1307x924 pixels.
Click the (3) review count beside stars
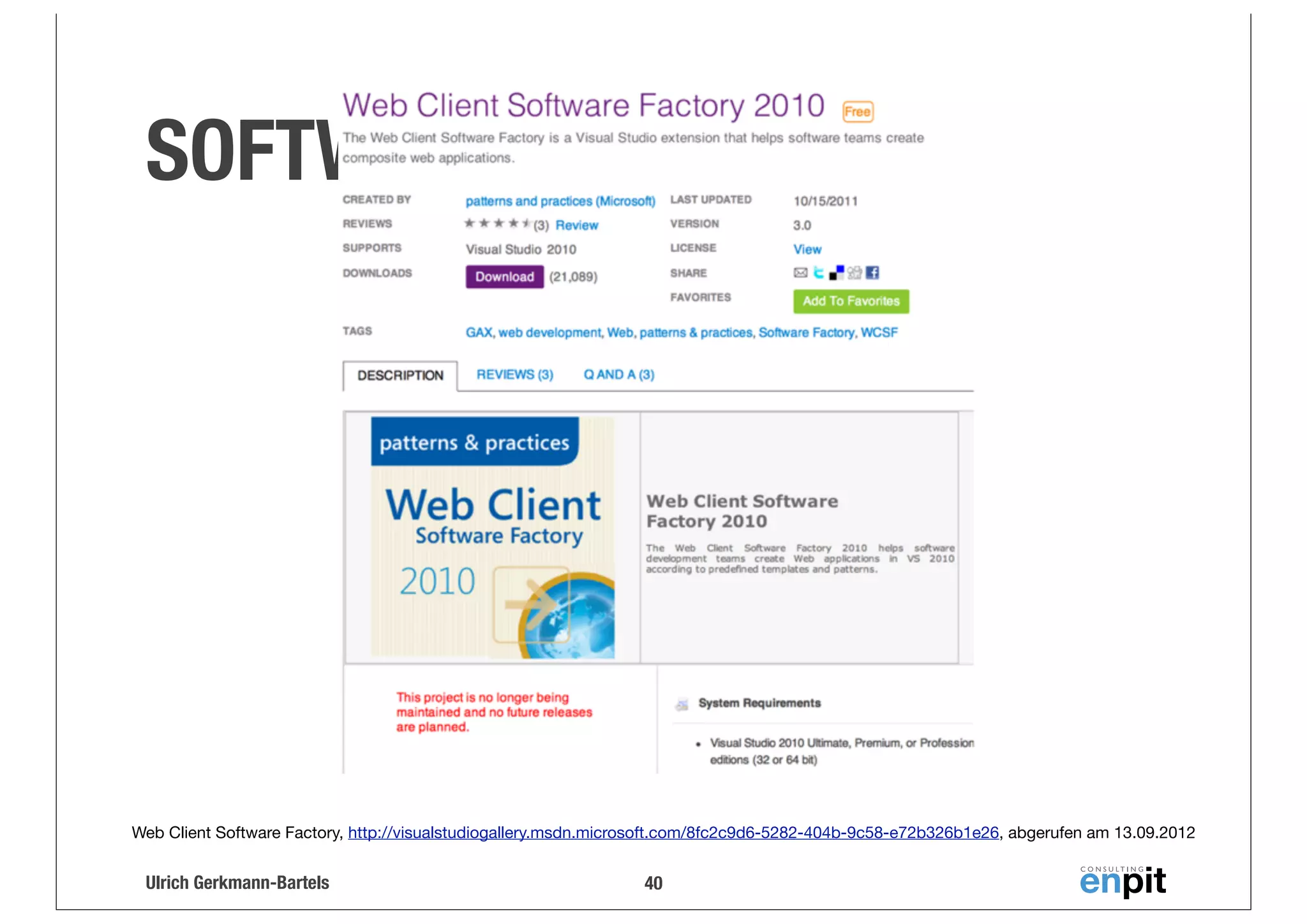click(x=541, y=225)
